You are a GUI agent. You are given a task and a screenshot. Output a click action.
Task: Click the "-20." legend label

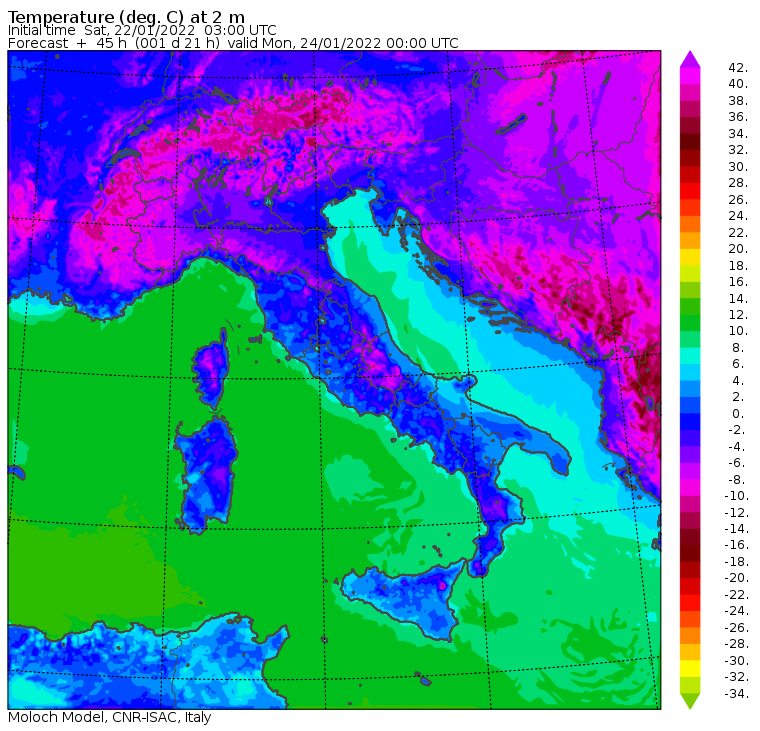737,578
